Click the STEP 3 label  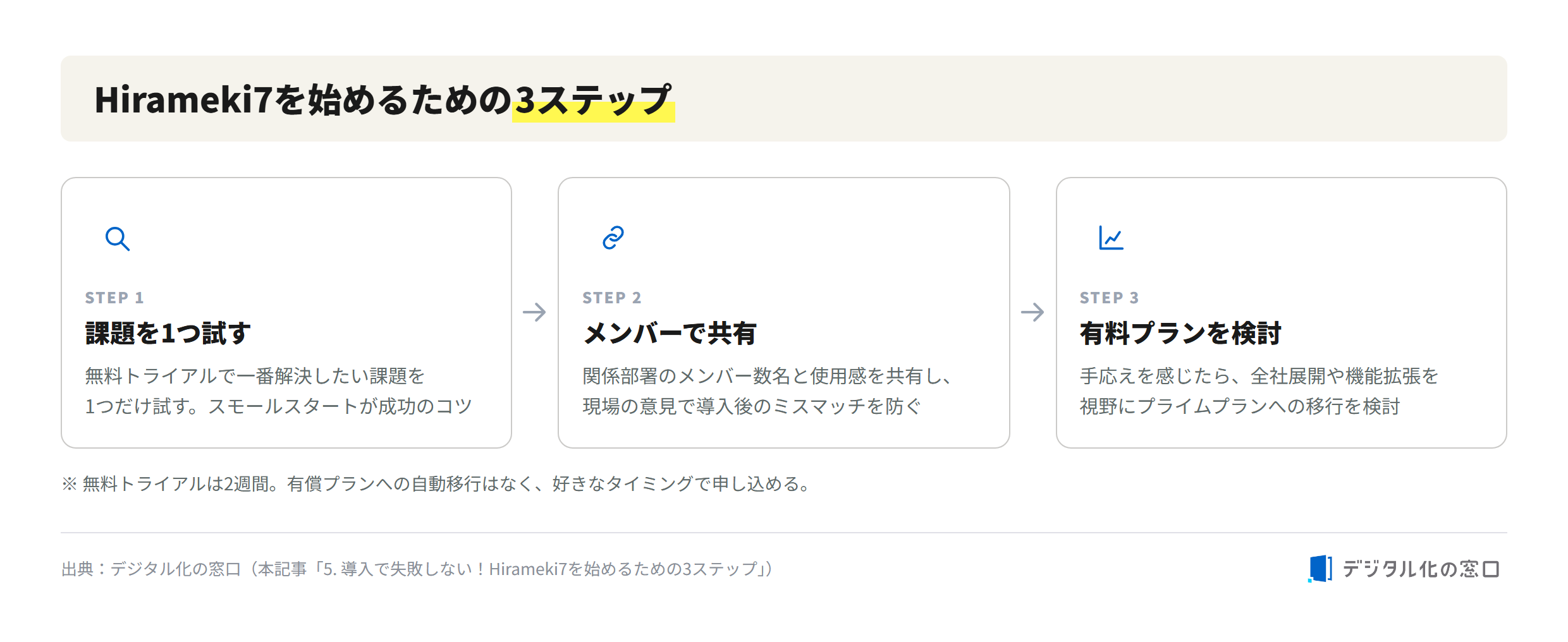point(1110,298)
